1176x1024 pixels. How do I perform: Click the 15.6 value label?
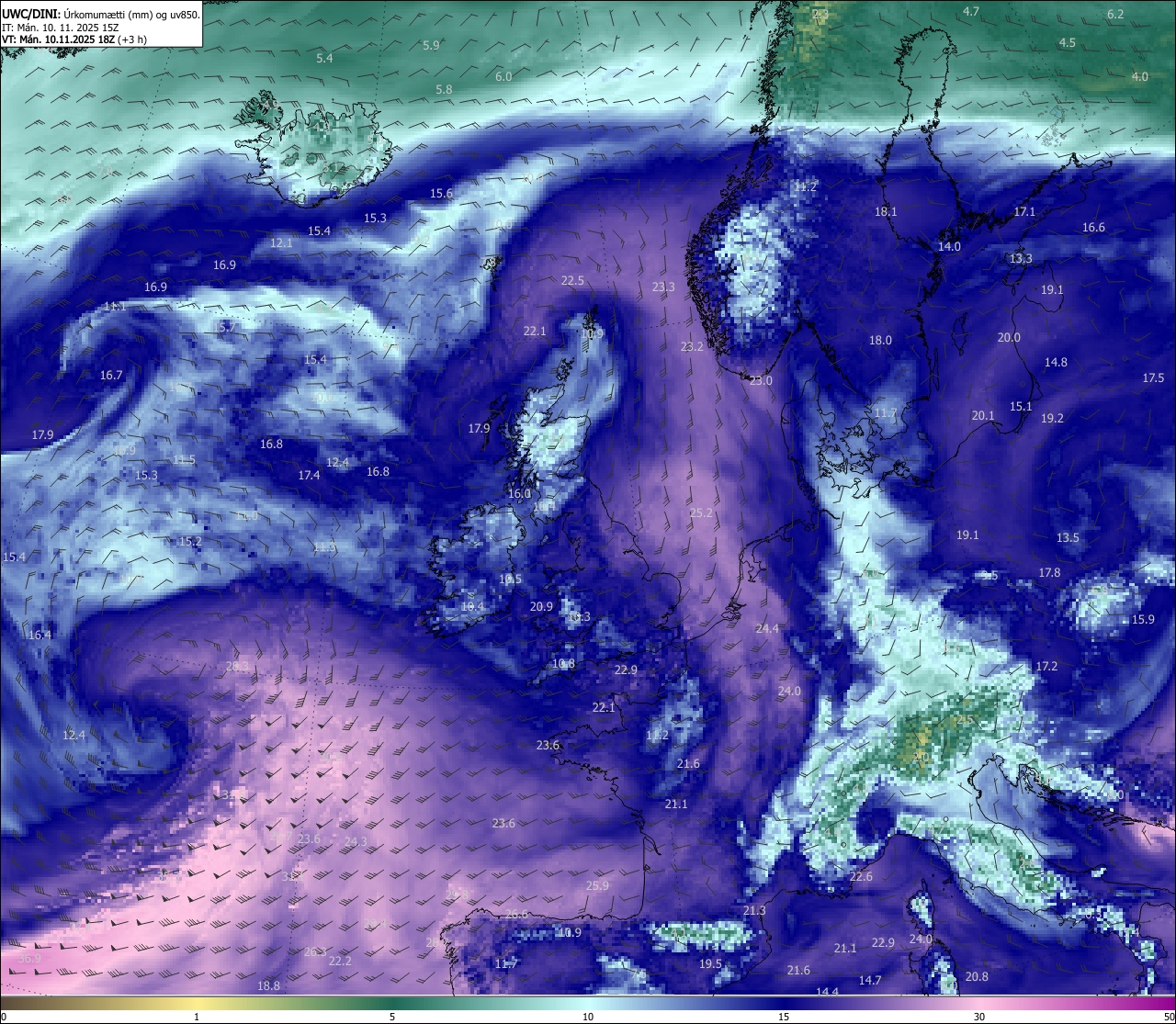coord(441,193)
